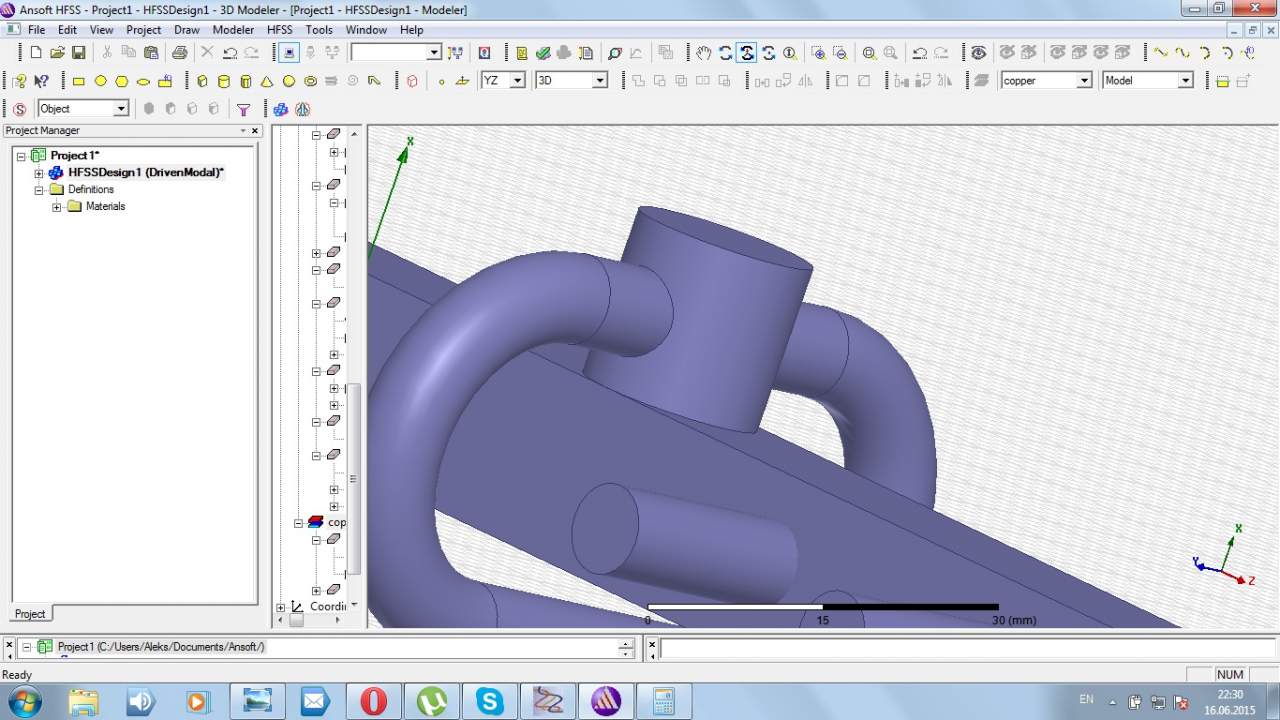This screenshot has width=1280, height=720.
Task: Click the Validate green checkmark icon
Action: pyautogui.click(x=543, y=53)
